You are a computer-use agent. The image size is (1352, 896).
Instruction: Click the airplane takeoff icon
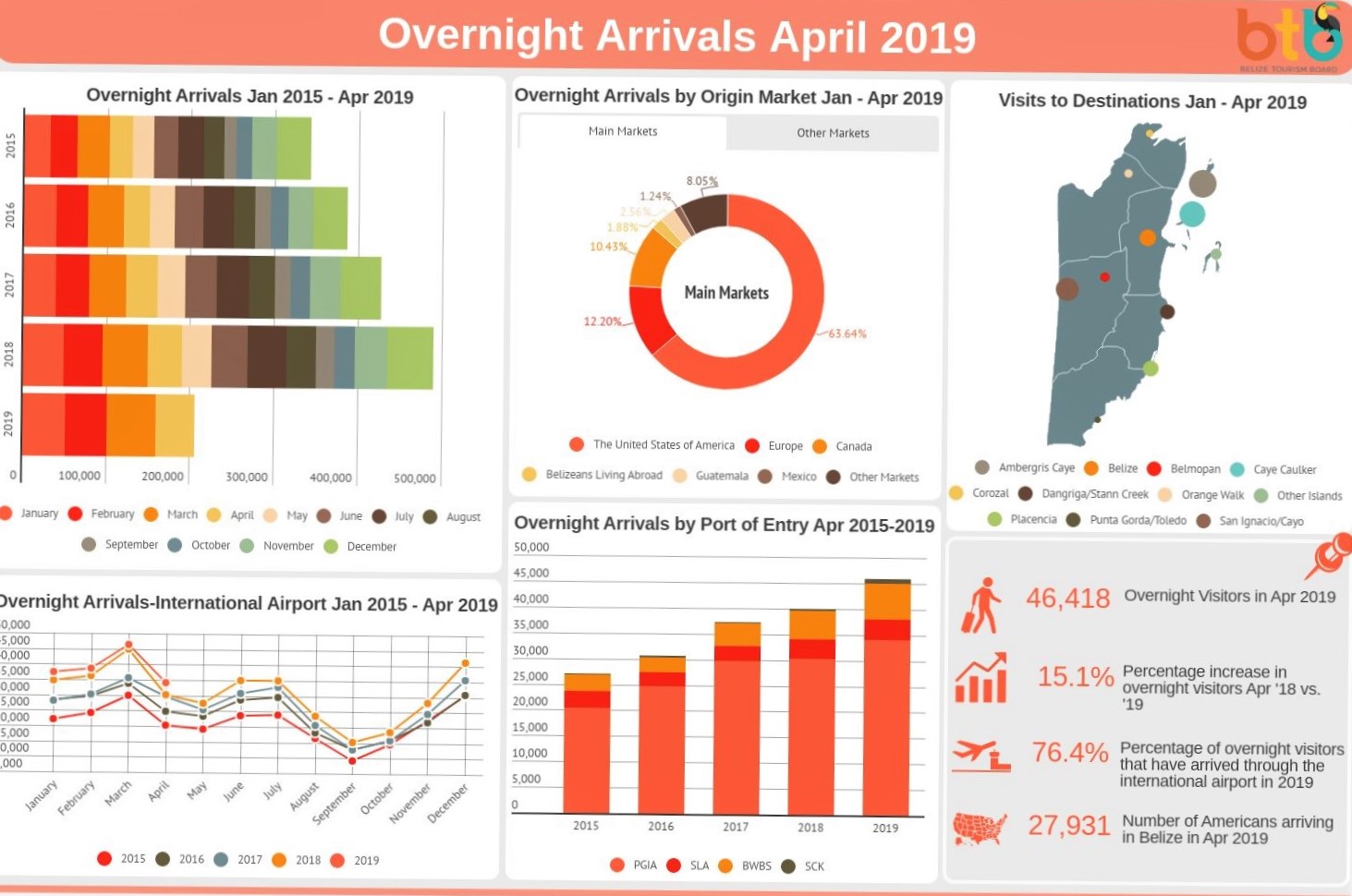click(981, 755)
